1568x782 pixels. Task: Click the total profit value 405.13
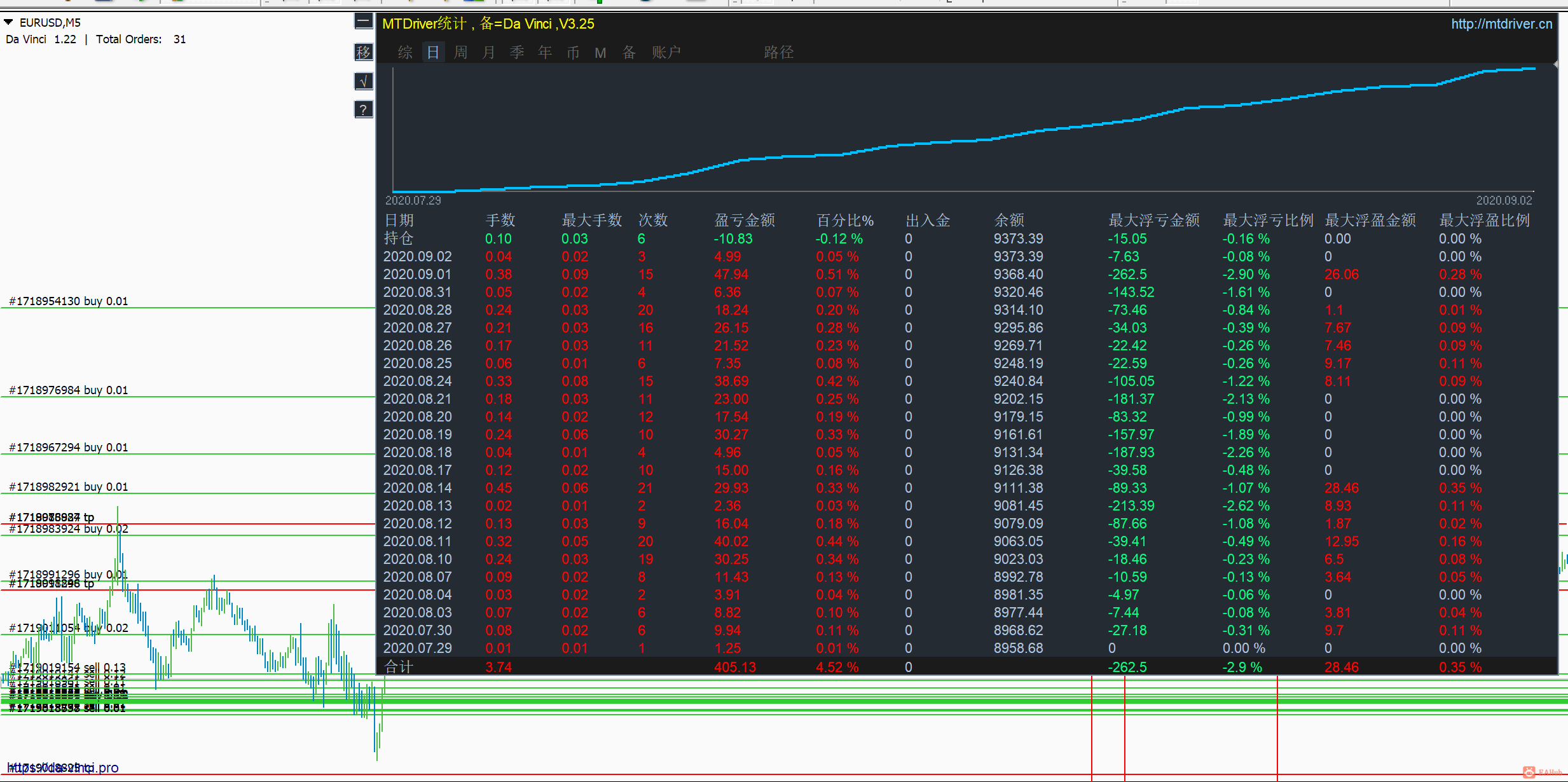coord(735,667)
